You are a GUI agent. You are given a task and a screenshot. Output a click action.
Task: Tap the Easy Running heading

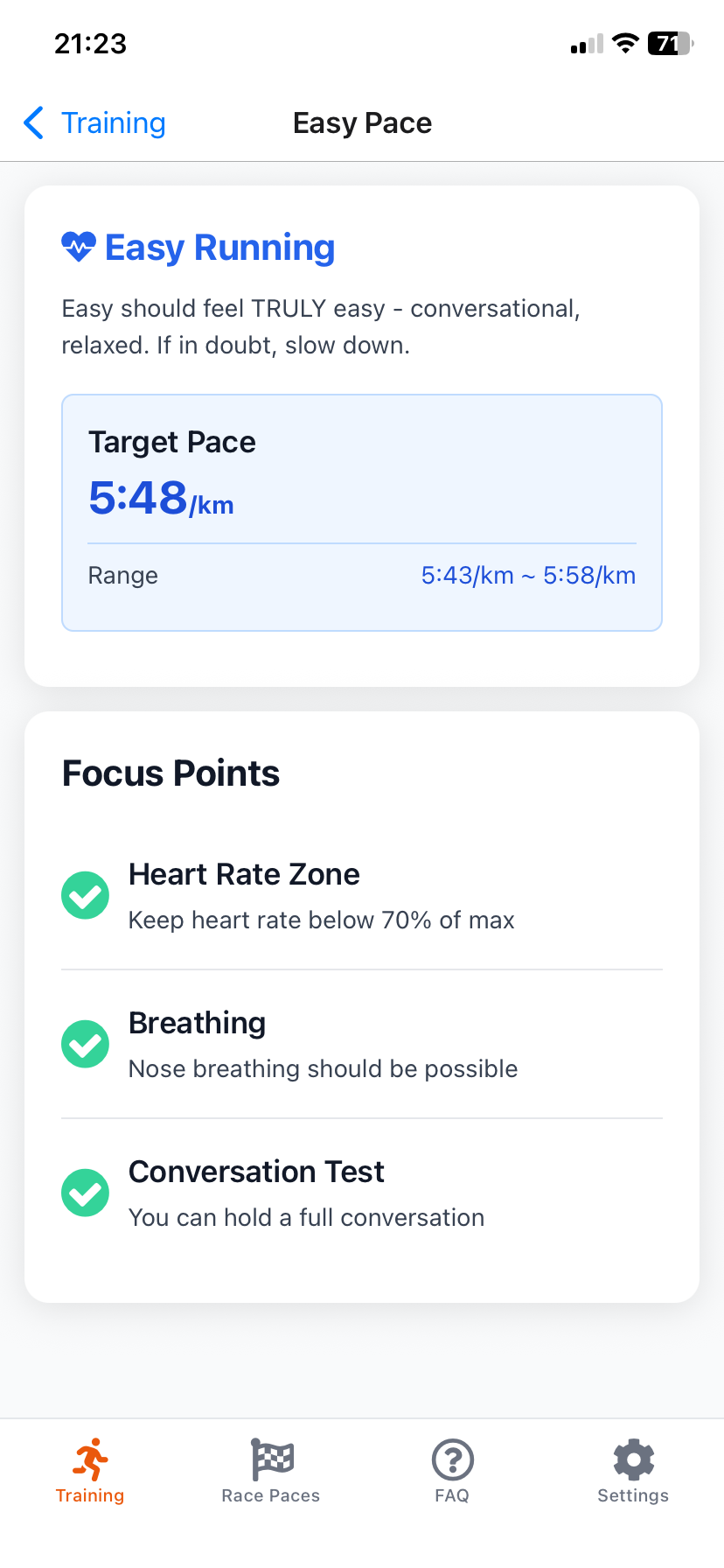(x=219, y=248)
